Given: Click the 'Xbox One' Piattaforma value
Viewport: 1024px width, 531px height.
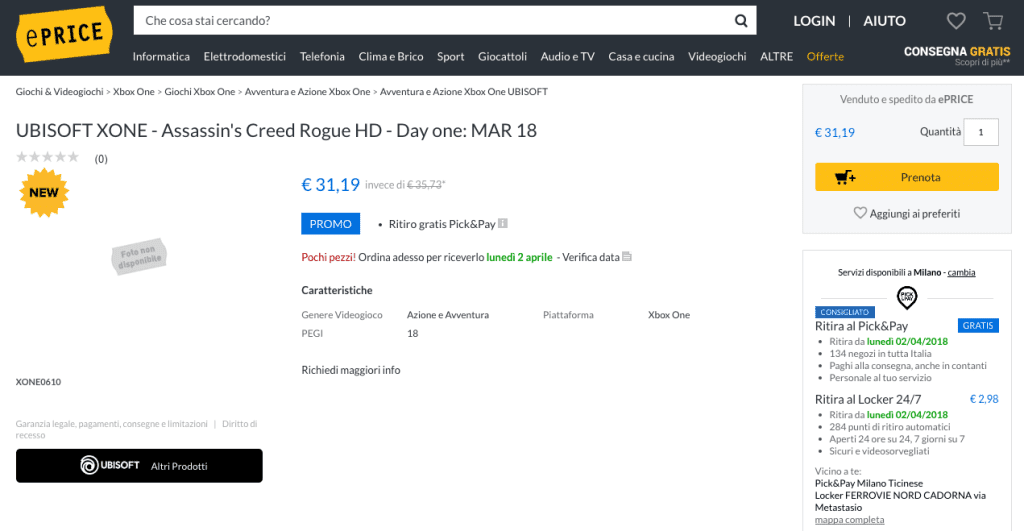Looking at the screenshot, I should [x=669, y=315].
